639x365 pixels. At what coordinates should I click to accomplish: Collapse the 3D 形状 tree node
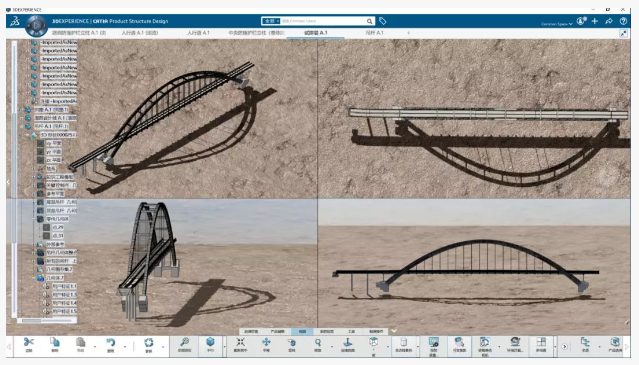click(28, 135)
